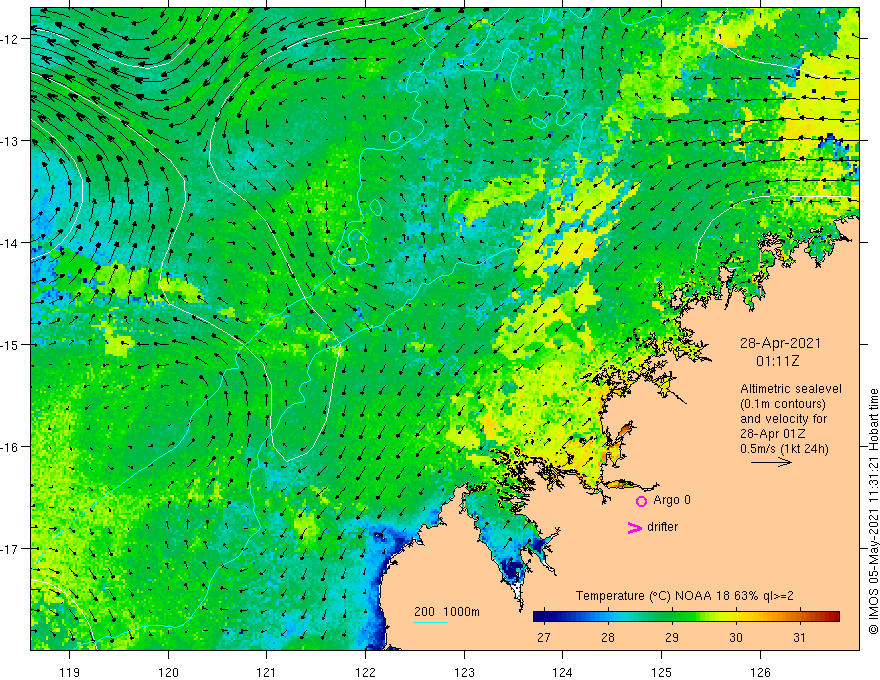Click the latitude axis label -14
Viewport: 880px width, 680px height.
[11, 243]
